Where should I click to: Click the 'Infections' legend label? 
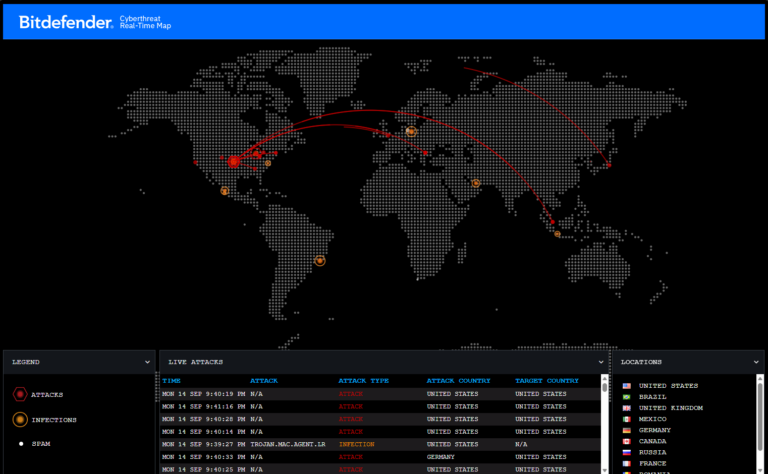tap(54, 420)
